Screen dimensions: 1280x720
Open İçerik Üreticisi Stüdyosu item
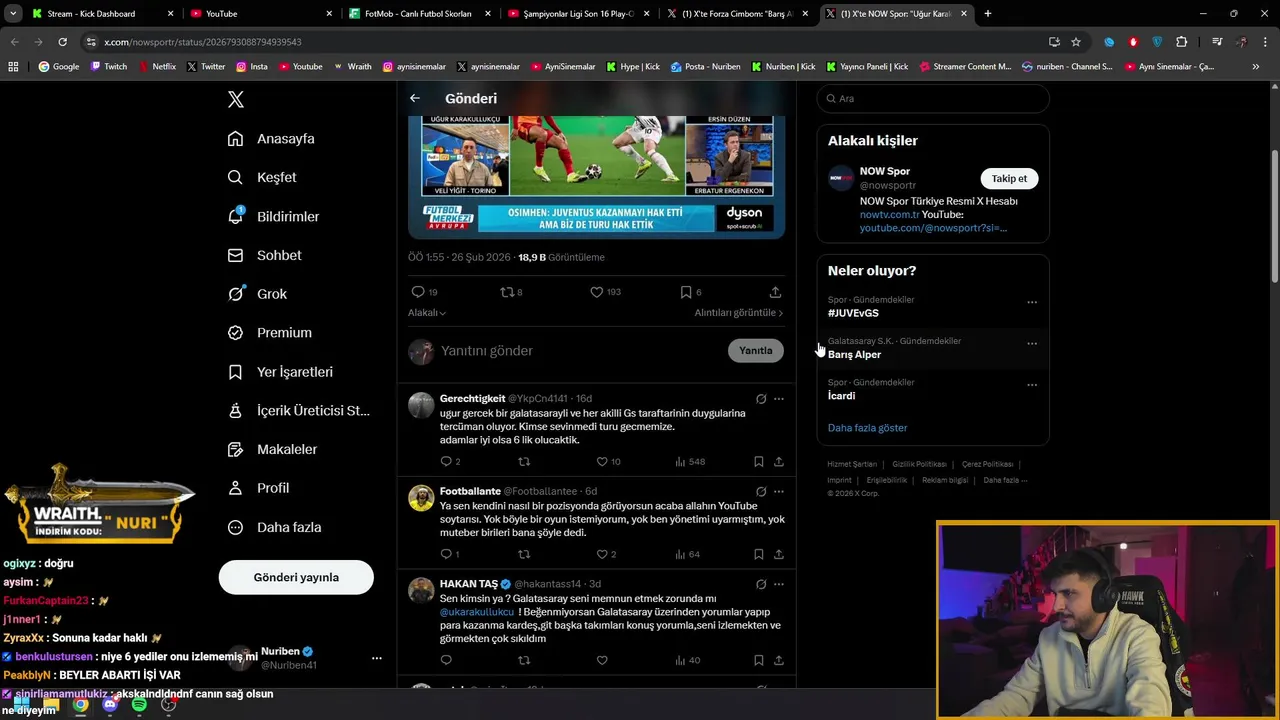point(298,411)
